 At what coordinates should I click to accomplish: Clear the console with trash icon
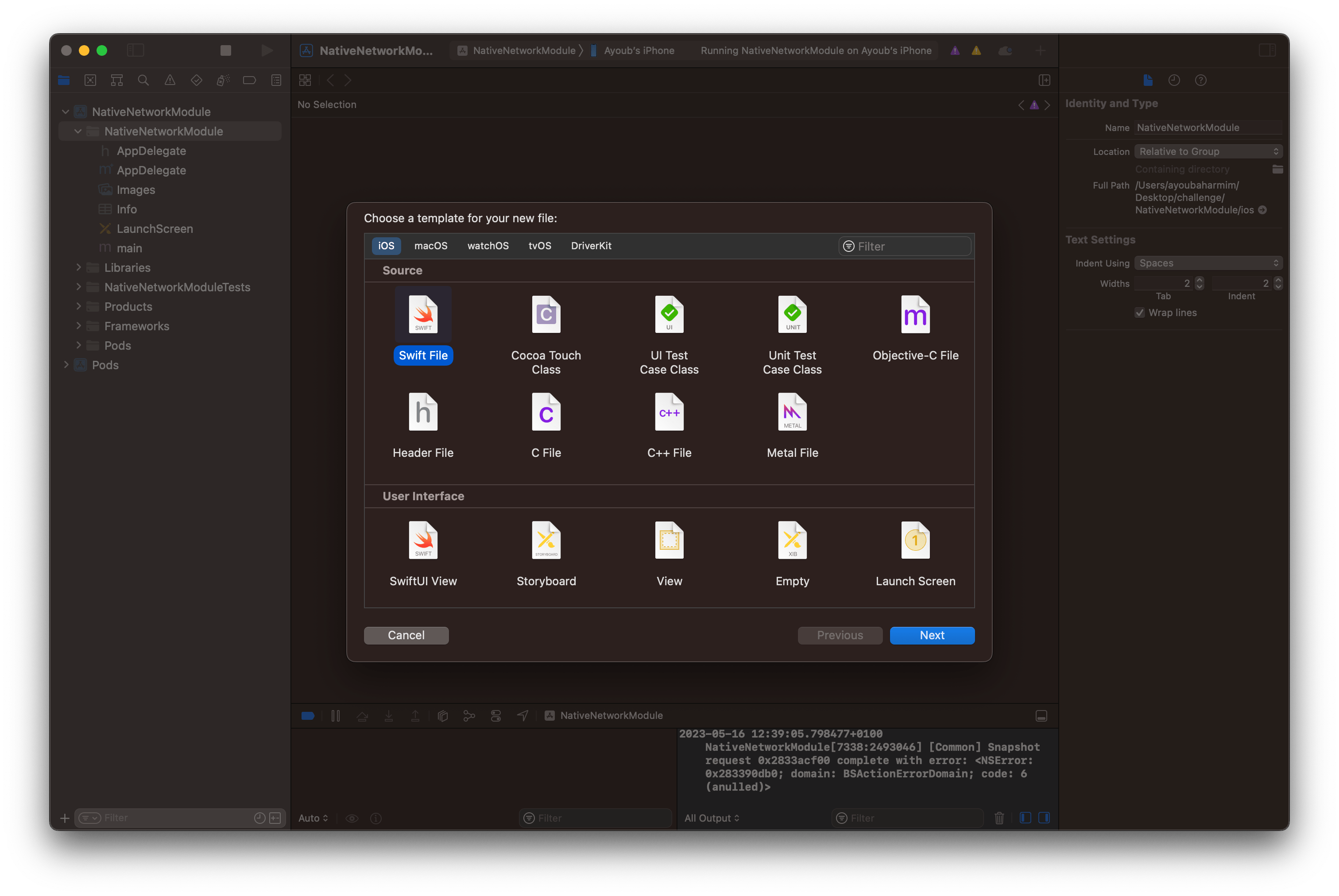click(998, 818)
